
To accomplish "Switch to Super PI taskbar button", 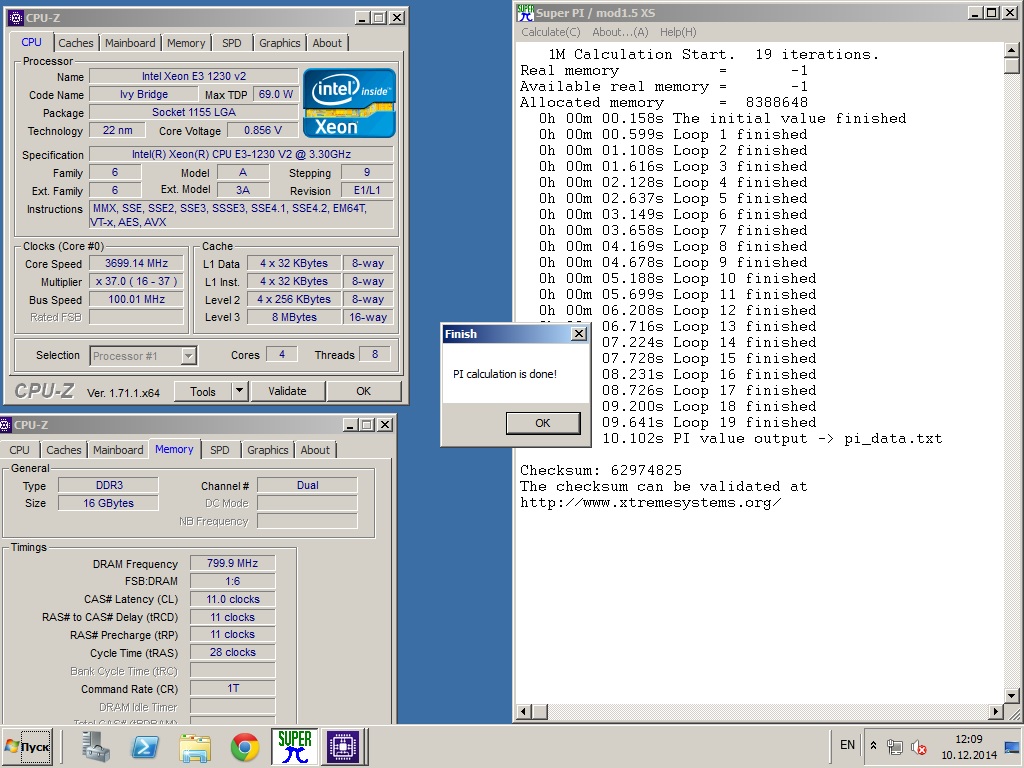I will click(294, 746).
